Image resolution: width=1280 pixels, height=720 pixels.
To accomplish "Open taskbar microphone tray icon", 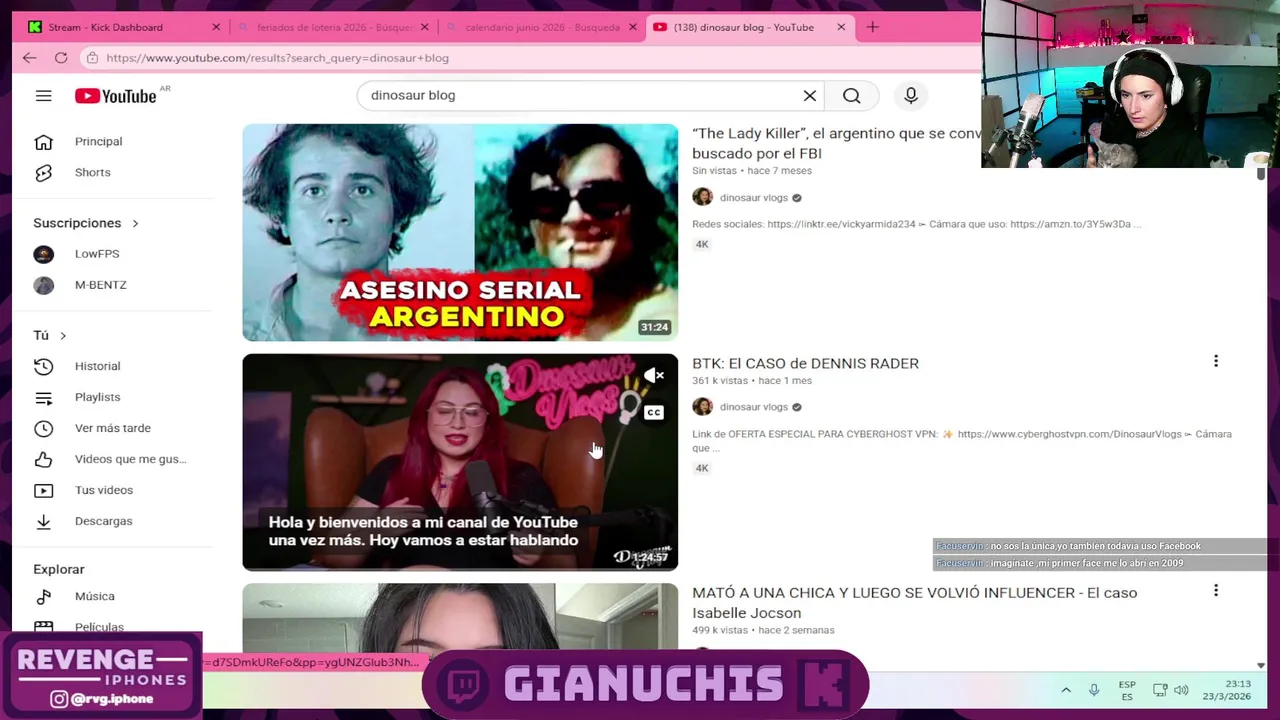I will (x=1094, y=690).
